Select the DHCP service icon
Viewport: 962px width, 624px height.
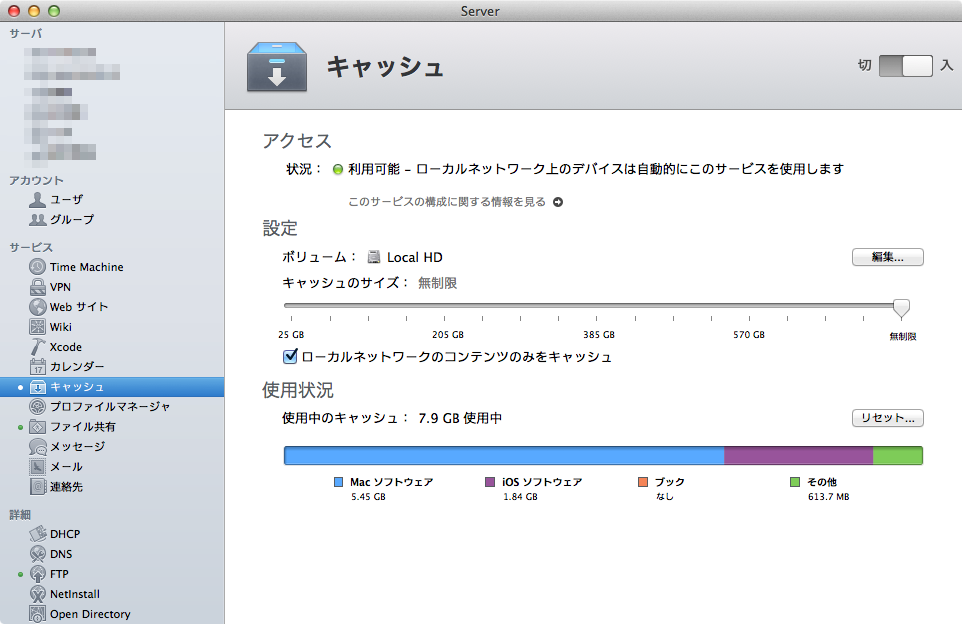(37, 534)
